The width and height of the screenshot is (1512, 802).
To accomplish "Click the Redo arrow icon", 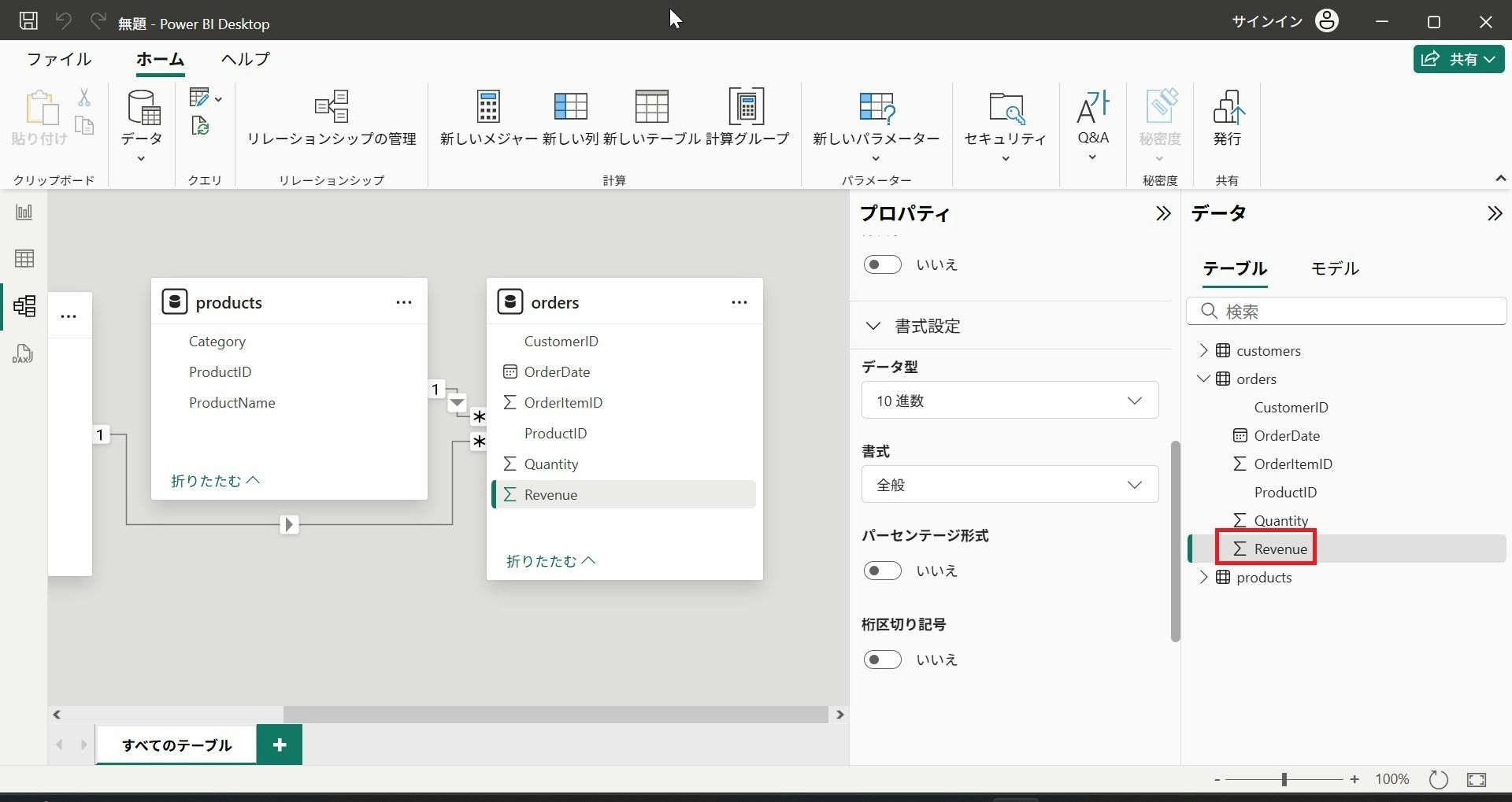I will pyautogui.click(x=98, y=21).
